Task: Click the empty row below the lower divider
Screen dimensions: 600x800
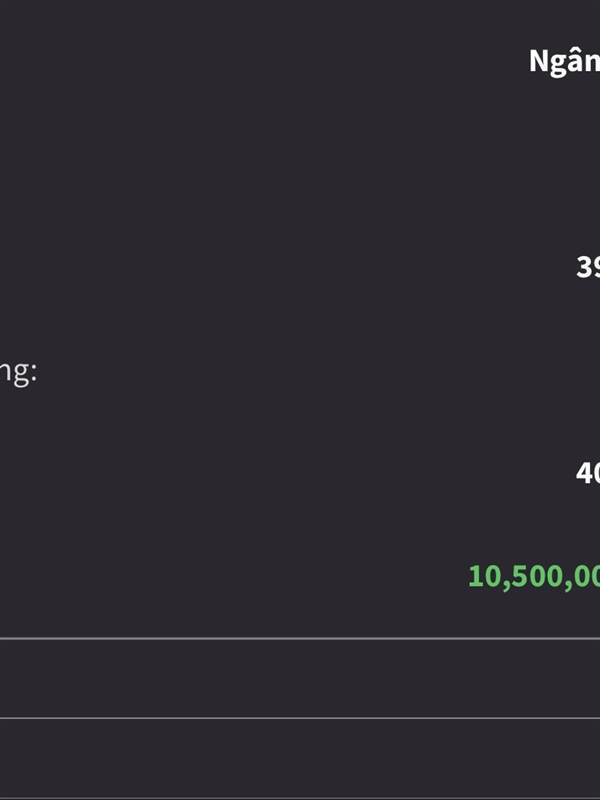Action: pyautogui.click(x=300, y=760)
